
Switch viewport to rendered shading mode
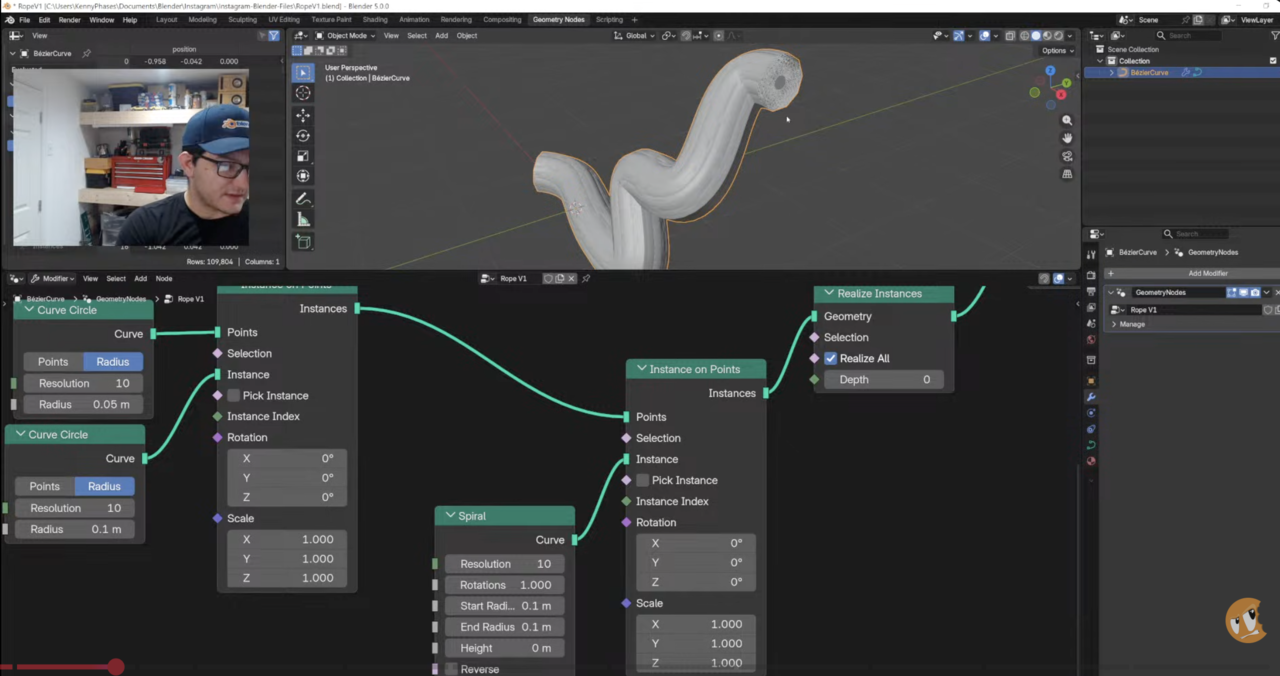[x=1058, y=35]
